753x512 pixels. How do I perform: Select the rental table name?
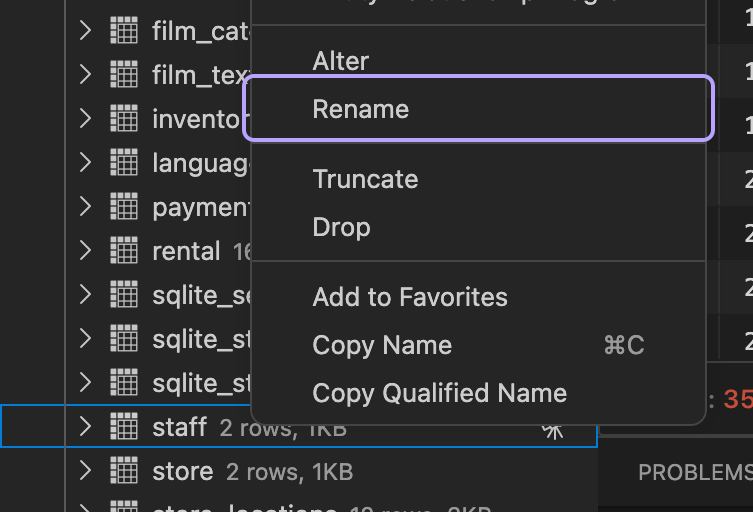click(x=186, y=251)
